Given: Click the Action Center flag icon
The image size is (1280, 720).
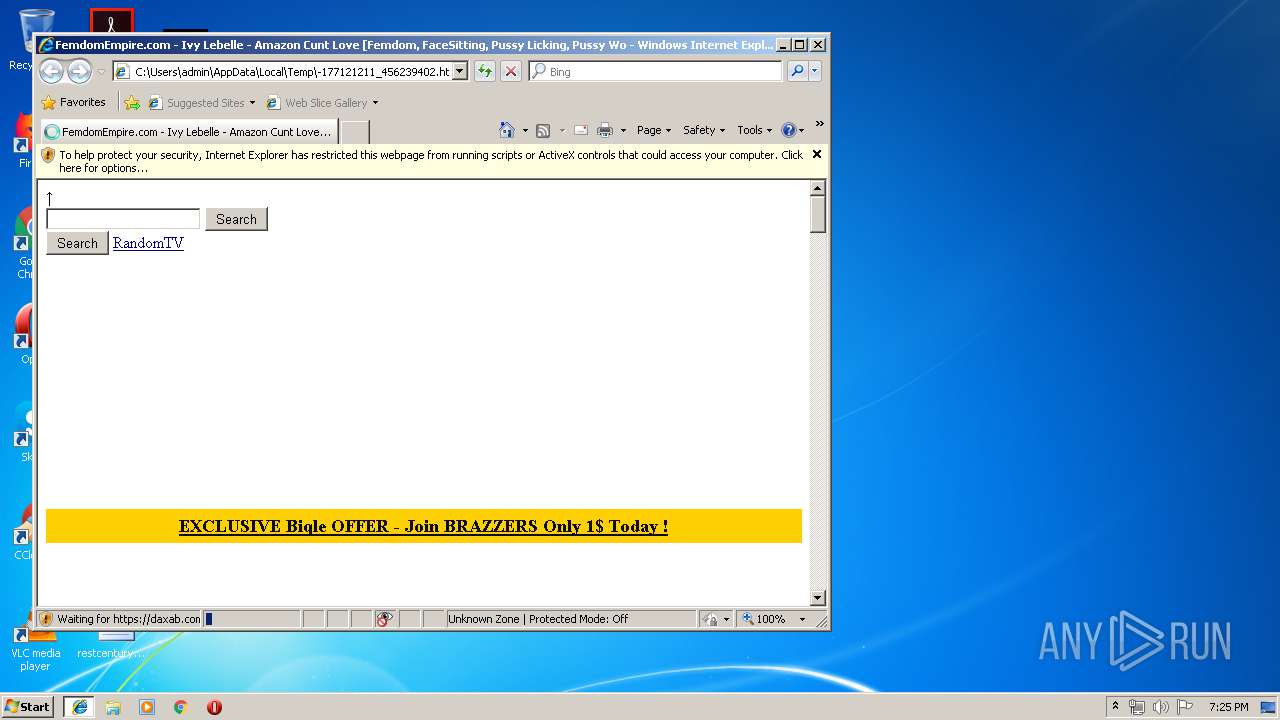Looking at the screenshot, I should [1184, 707].
